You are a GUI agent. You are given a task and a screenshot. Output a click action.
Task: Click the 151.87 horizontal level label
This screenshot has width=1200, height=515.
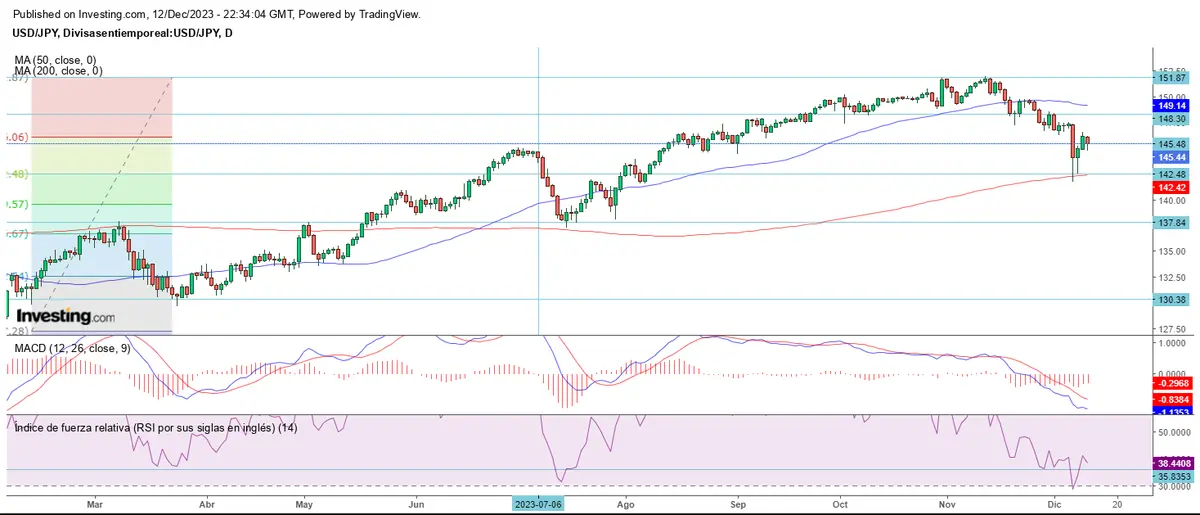1171,78
